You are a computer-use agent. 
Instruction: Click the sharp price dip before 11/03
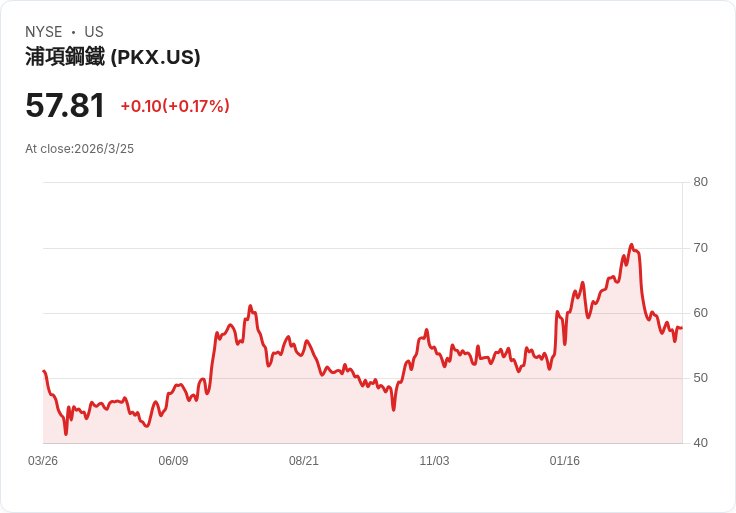coord(394,409)
